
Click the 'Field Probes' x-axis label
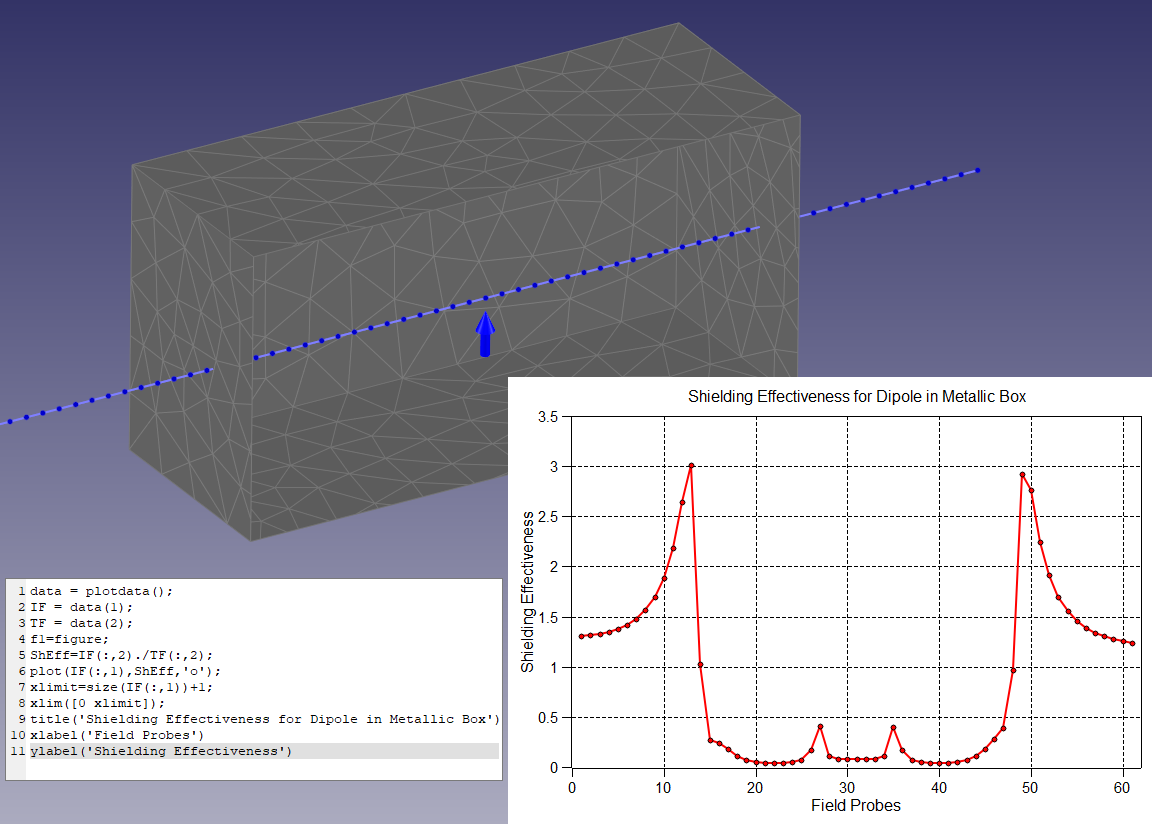[x=855, y=805]
